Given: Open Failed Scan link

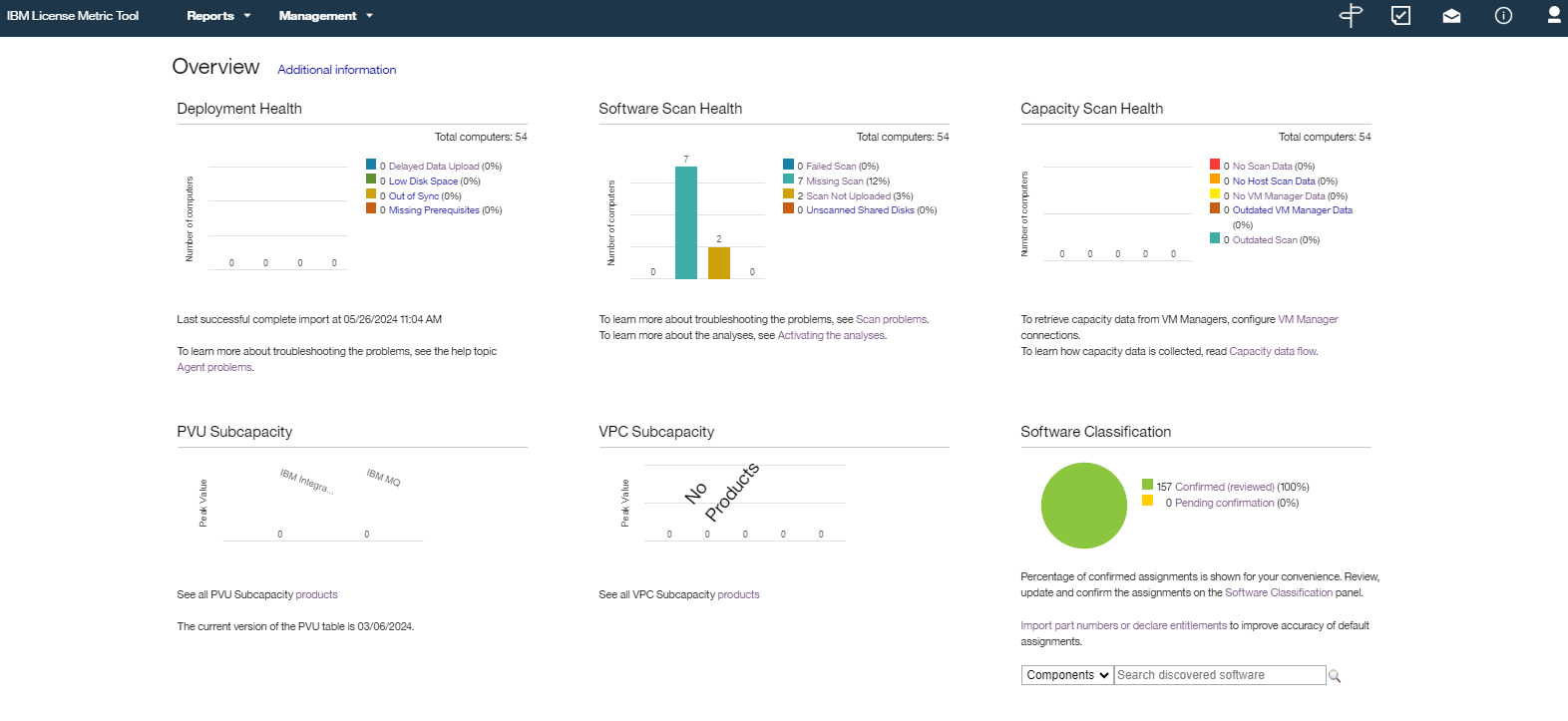Looking at the screenshot, I should [831, 167].
